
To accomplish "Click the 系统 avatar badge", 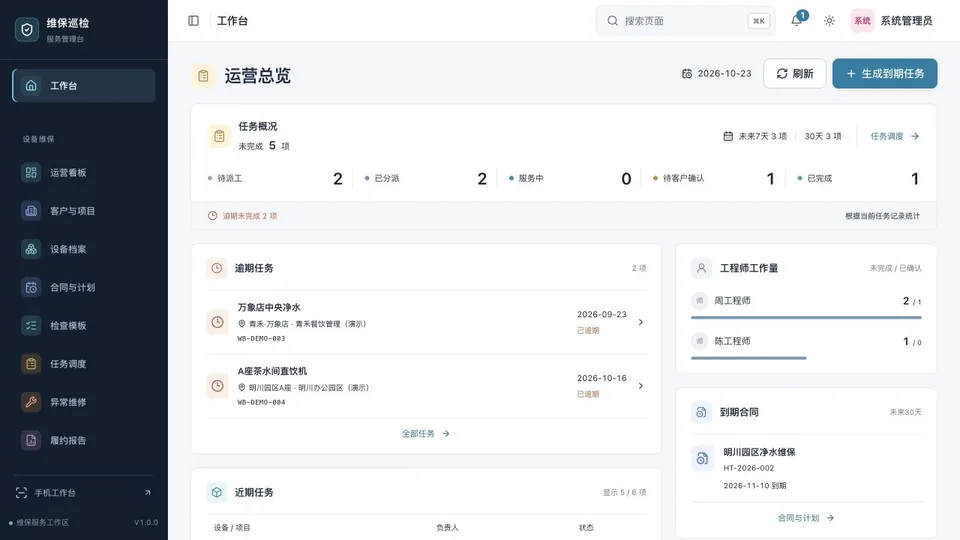I will [862, 21].
